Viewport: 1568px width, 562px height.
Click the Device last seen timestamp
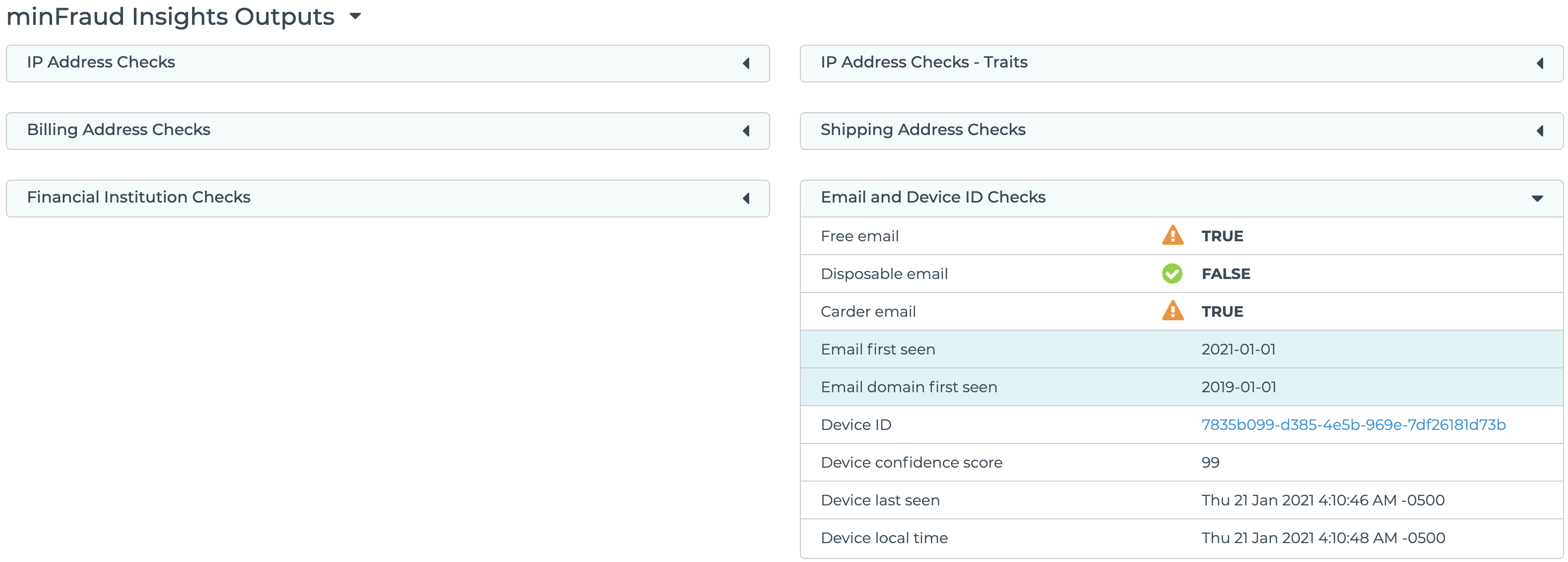(x=1322, y=500)
